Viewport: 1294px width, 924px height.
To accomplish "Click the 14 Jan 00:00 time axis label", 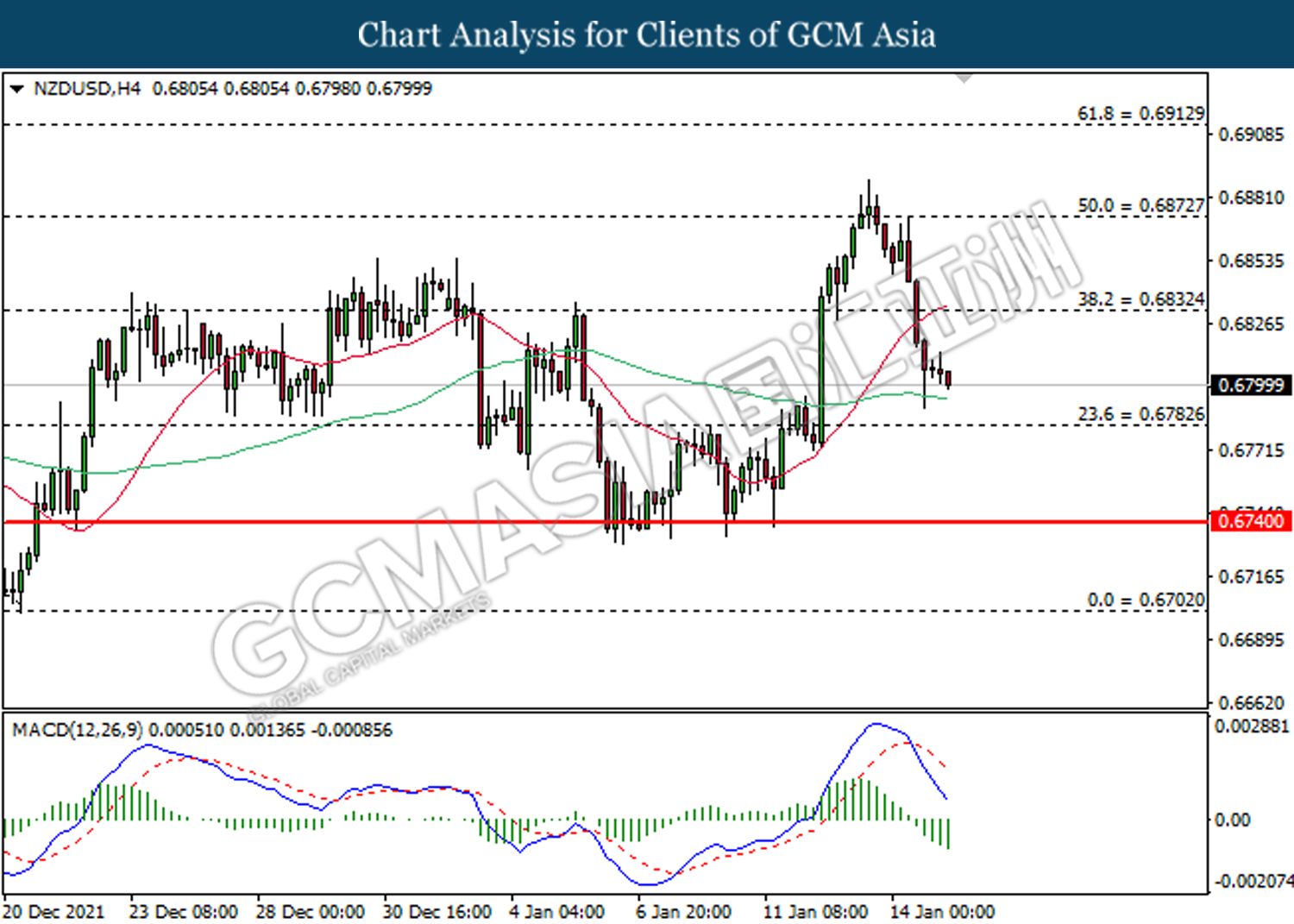I will point(942,912).
